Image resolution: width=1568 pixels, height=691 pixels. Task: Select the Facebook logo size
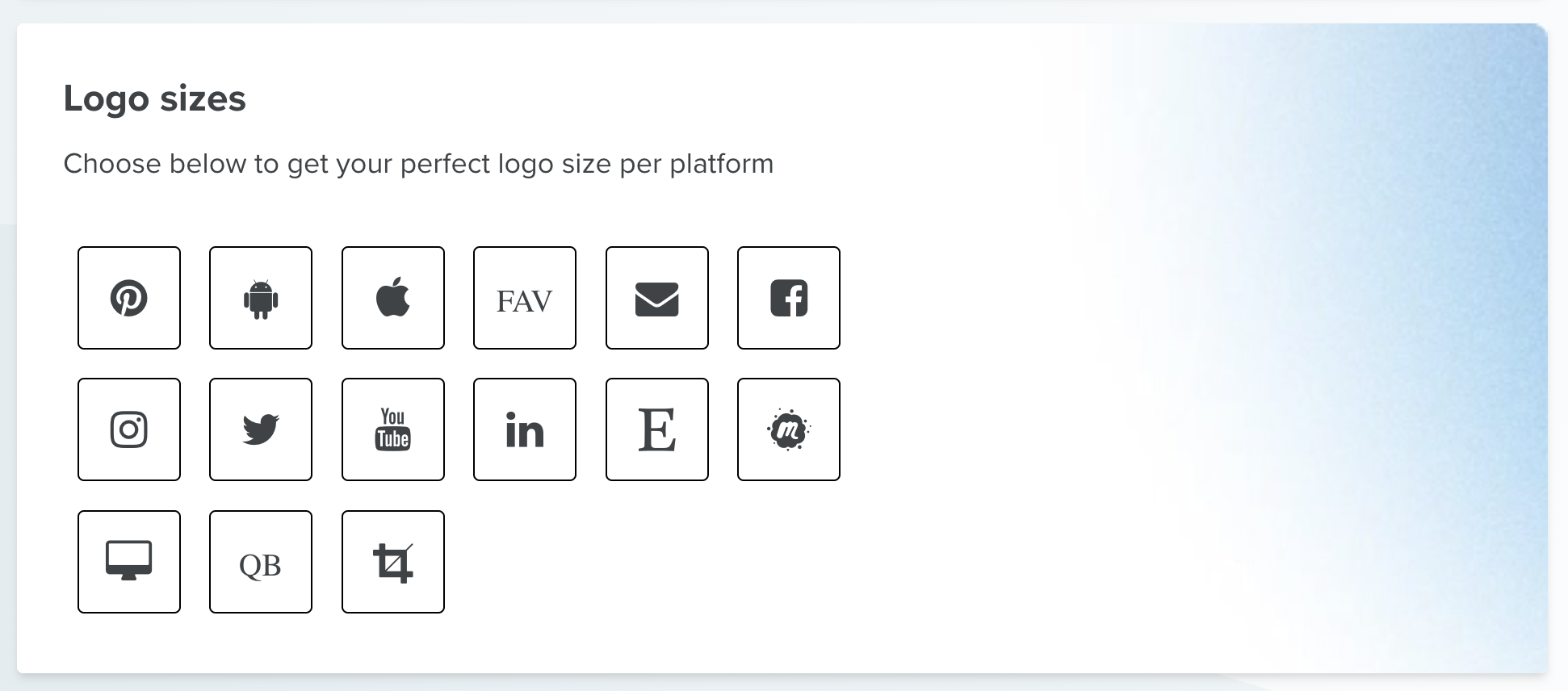coord(789,298)
